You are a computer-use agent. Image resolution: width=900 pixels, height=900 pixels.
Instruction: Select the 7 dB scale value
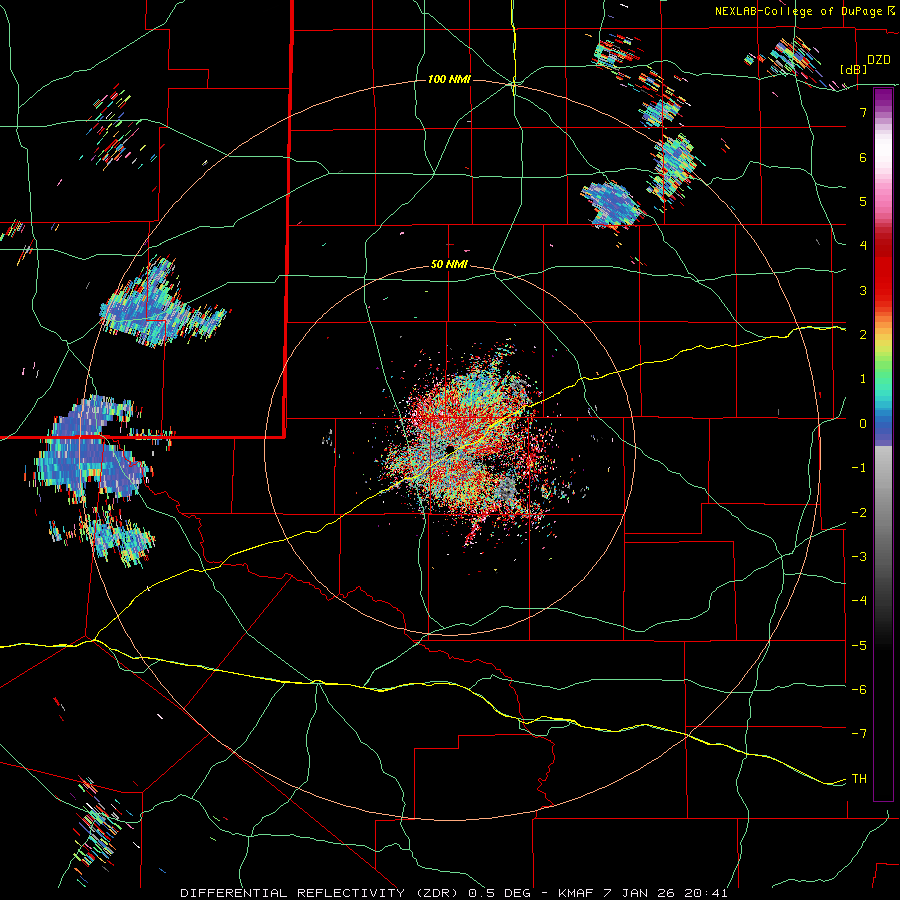click(863, 112)
